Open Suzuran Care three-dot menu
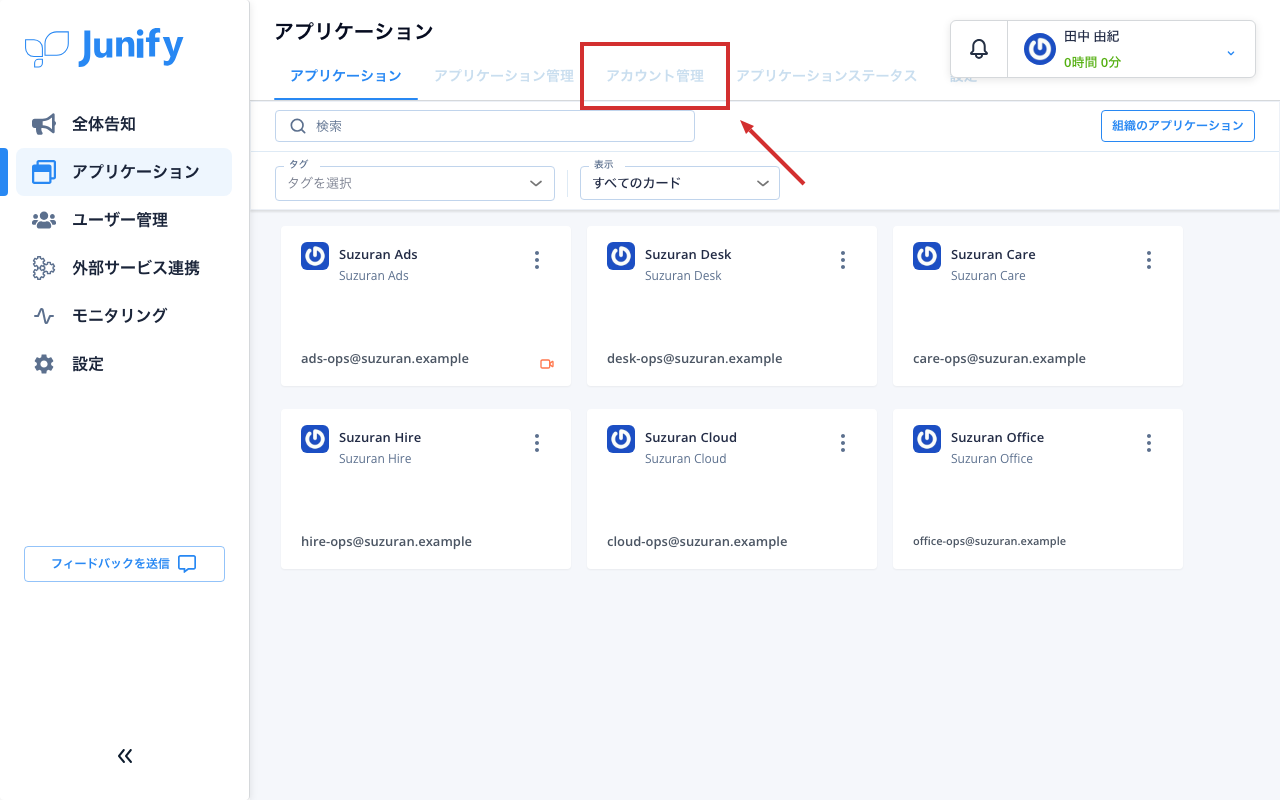The height and width of the screenshot is (800, 1280). tap(1149, 260)
